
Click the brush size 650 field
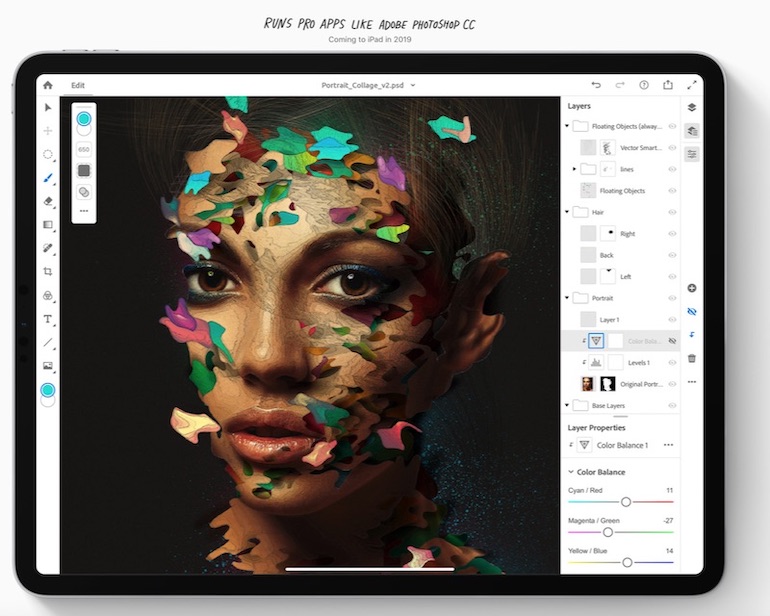coord(84,149)
